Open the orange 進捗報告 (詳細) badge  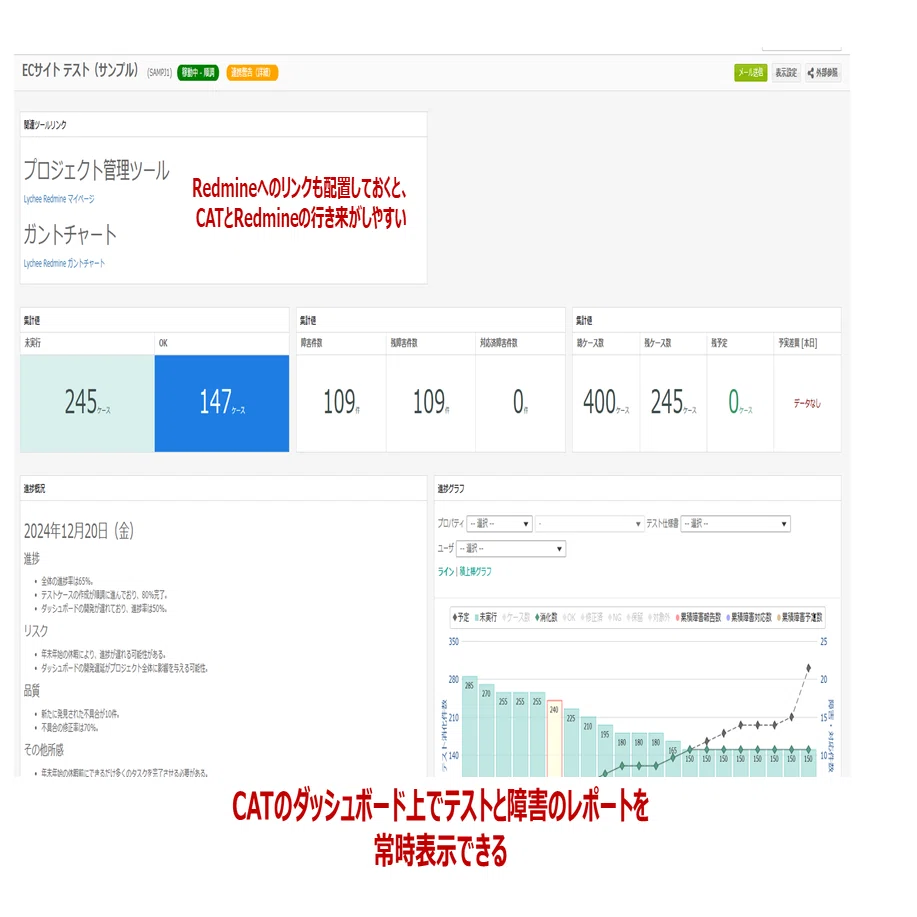point(252,73)
